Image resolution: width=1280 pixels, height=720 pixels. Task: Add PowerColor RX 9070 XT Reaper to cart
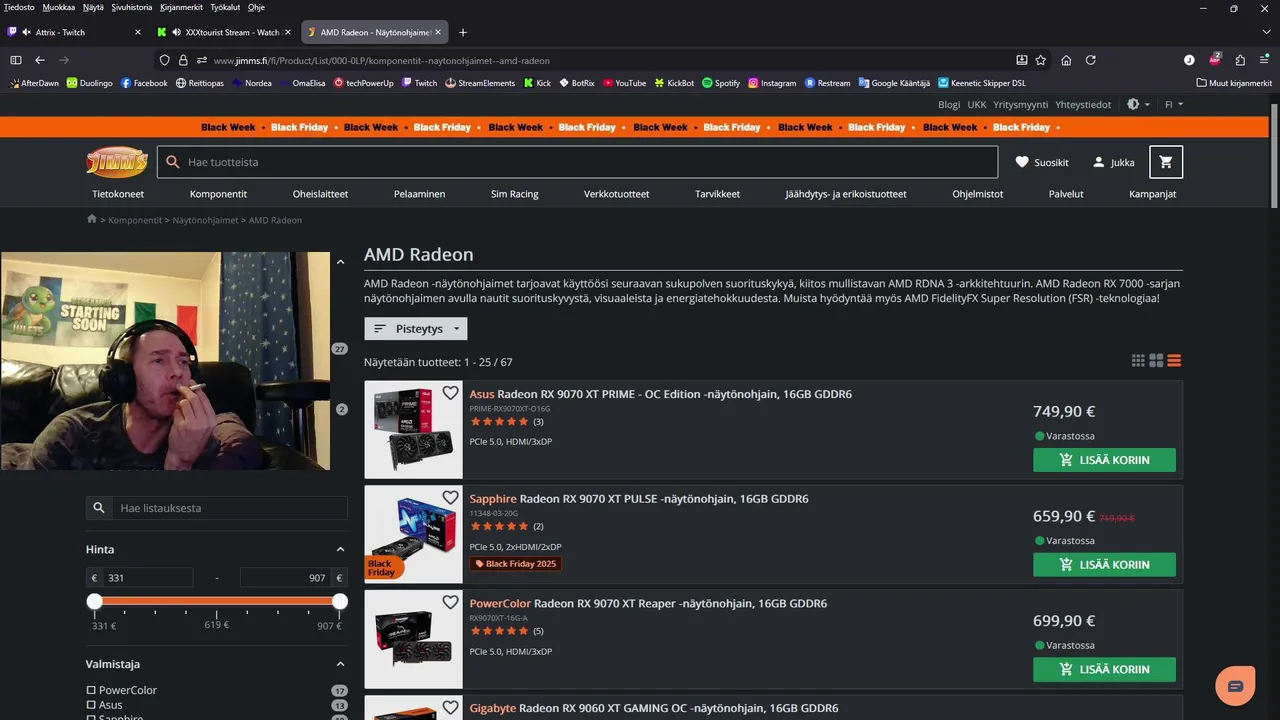[x=1104, y=669]
